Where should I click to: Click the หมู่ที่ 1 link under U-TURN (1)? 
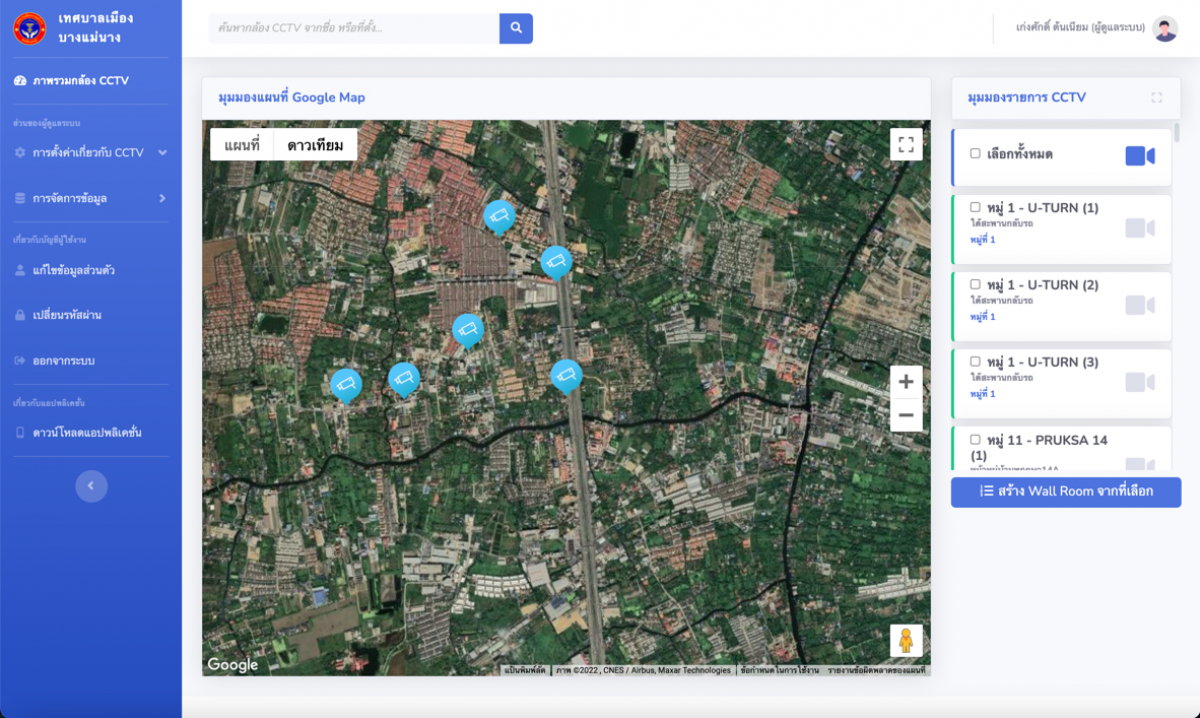(x=983, y=240)
